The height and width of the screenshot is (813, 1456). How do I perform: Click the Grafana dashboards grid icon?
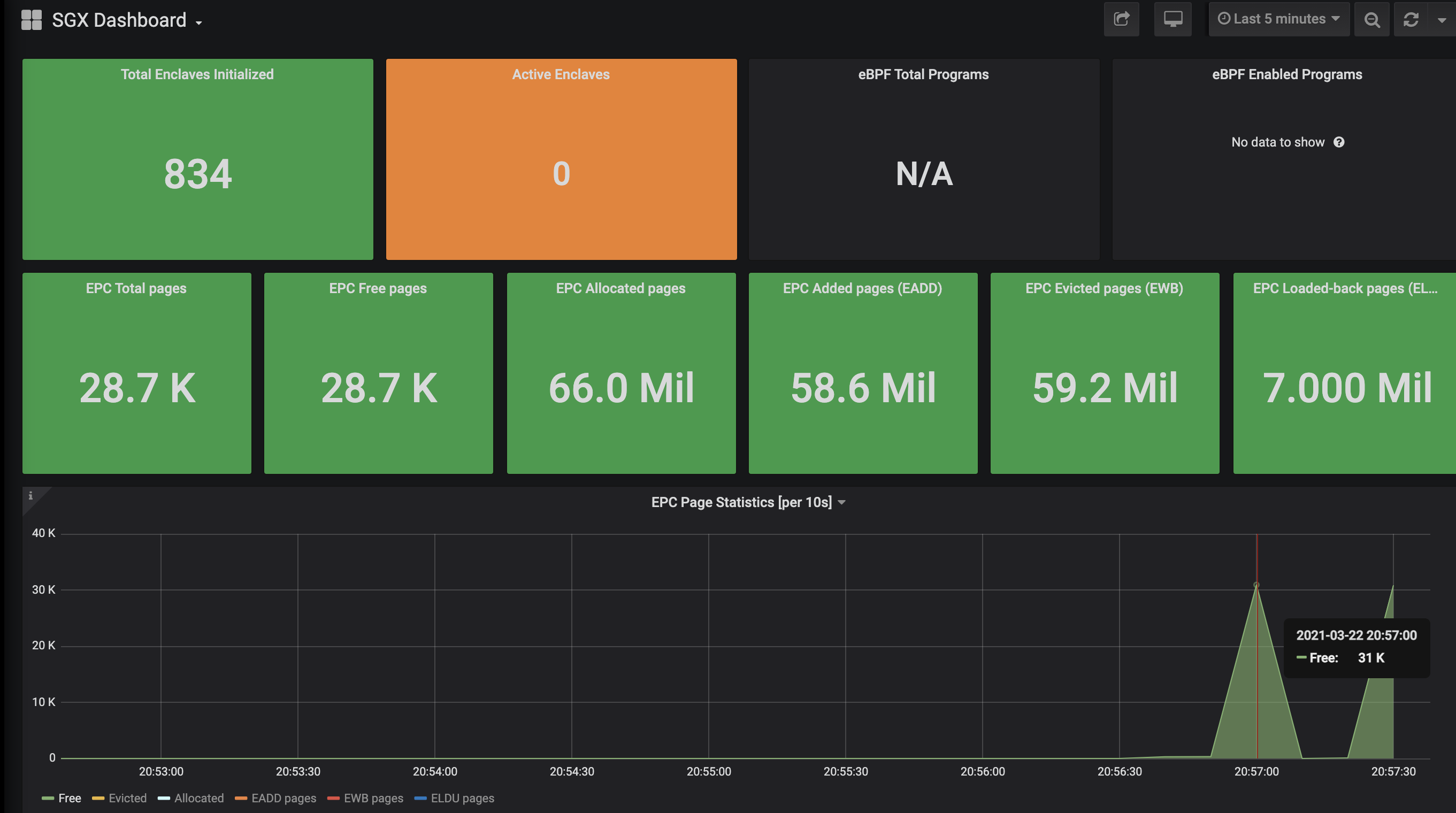click(x=32, y=20)
